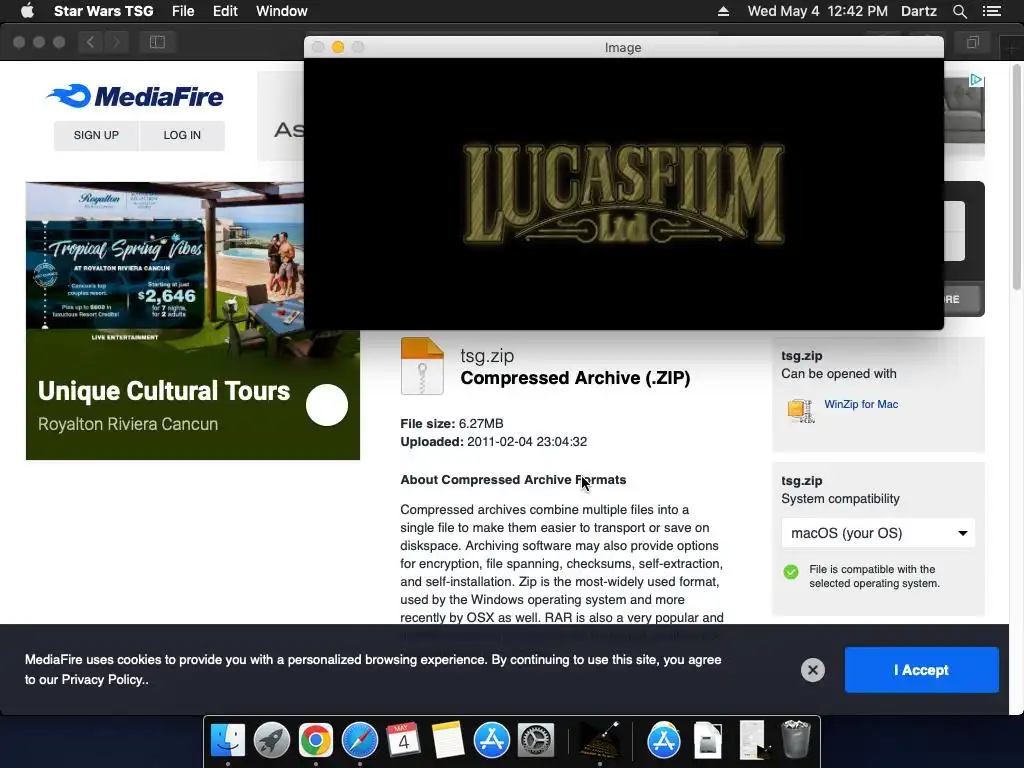The height and width of the screenshot is (768, 1024).
Task: Click the AdChoices icon on the banner
Action: click(x=976, y=80)
